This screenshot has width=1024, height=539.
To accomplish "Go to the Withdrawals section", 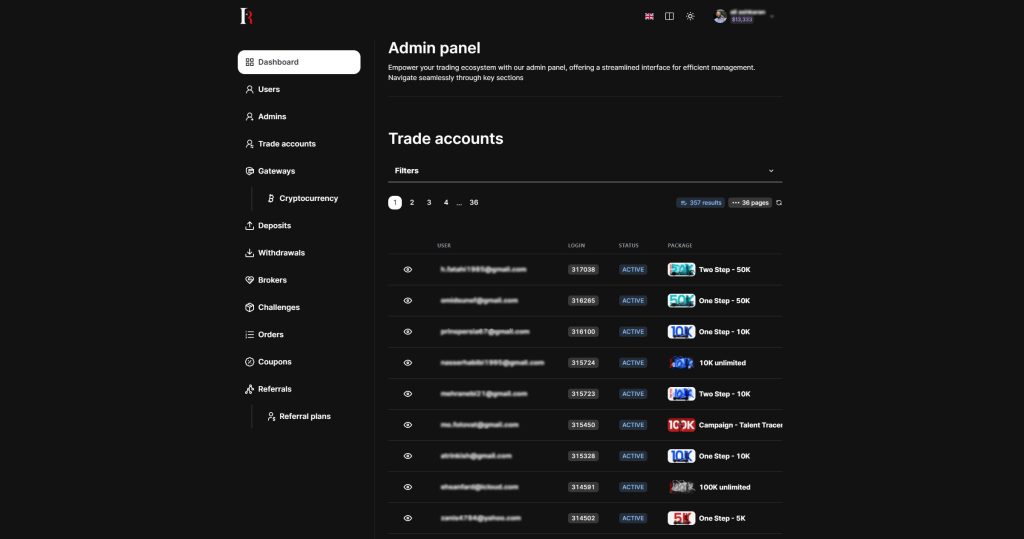I will [280, 253].
